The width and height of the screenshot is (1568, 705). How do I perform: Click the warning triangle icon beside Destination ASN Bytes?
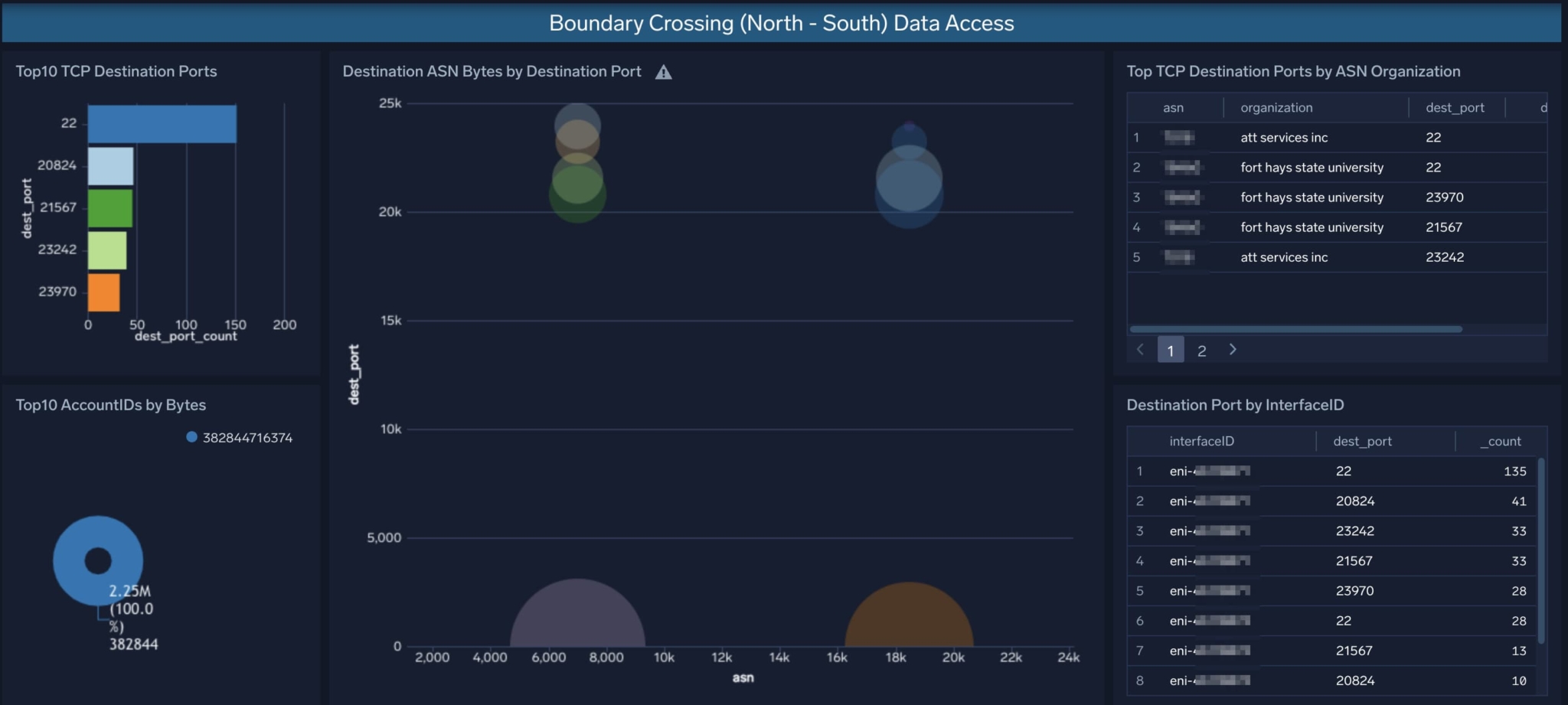coord(663,72)
